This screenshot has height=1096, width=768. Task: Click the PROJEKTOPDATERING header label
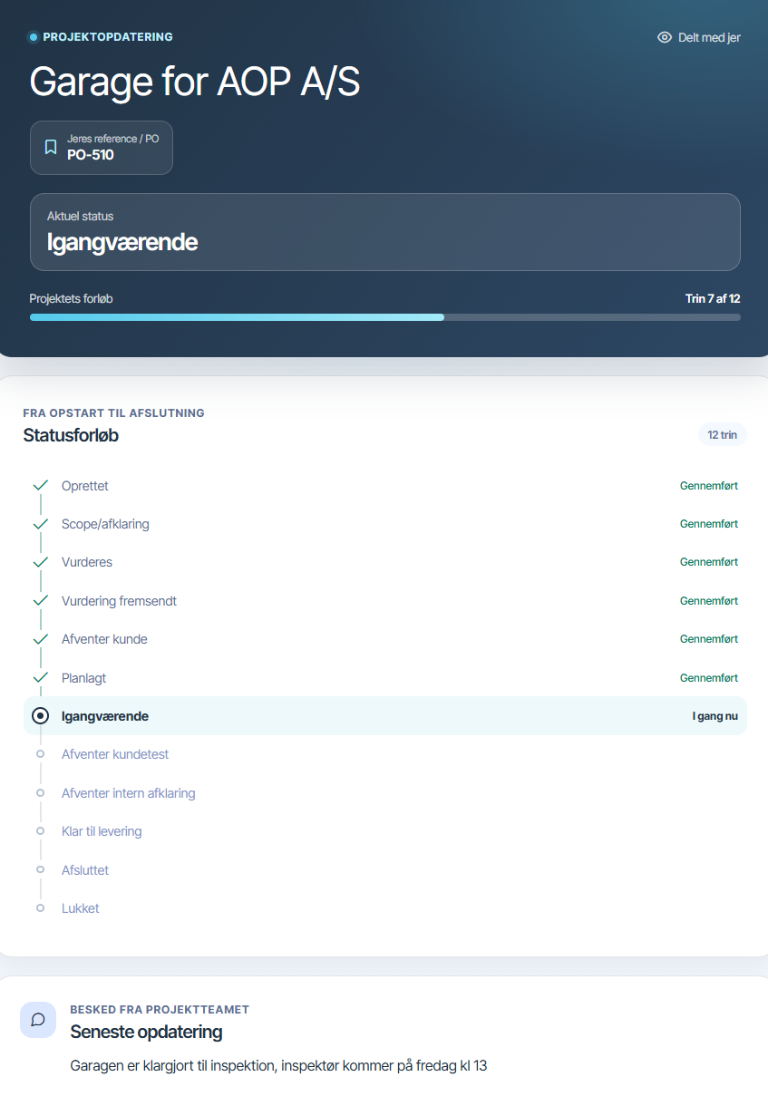[108, 37]
